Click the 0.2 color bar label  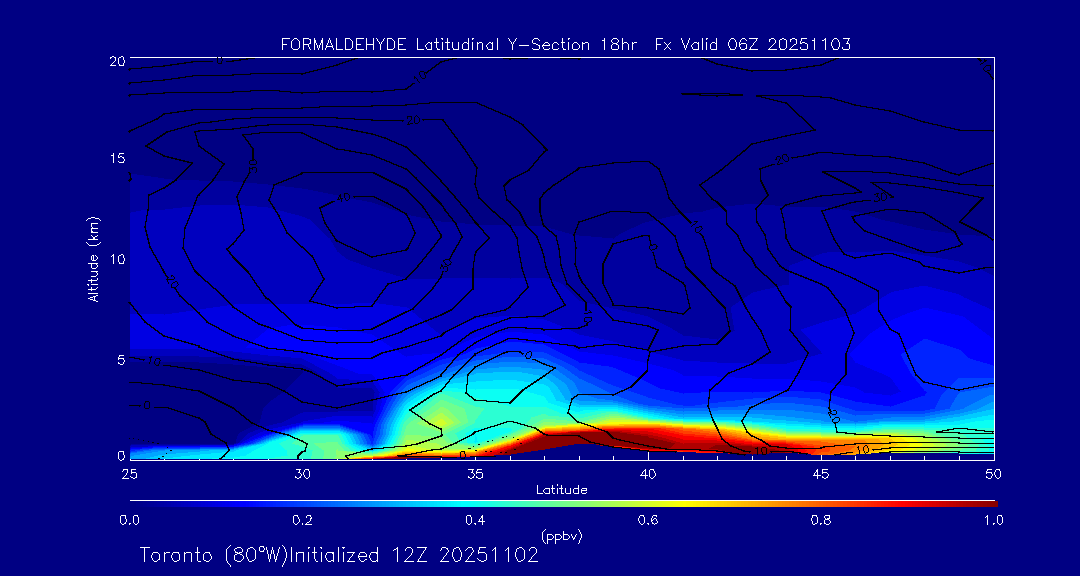tap(302, 520)
